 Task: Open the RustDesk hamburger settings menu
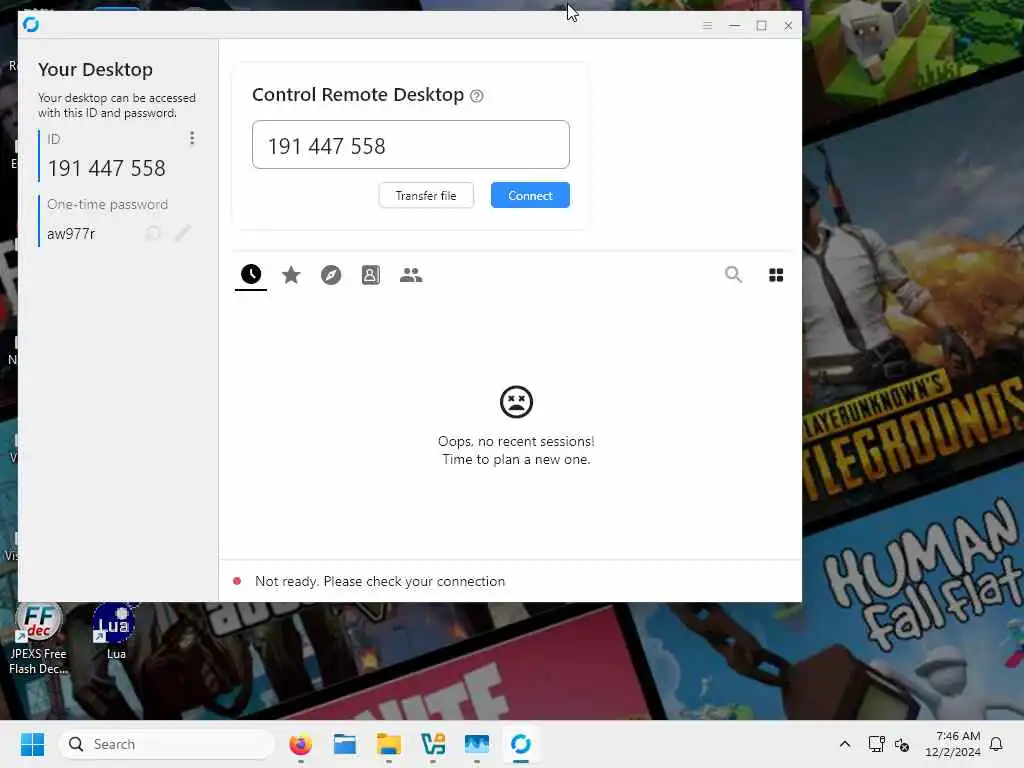(x=707, y=25)
